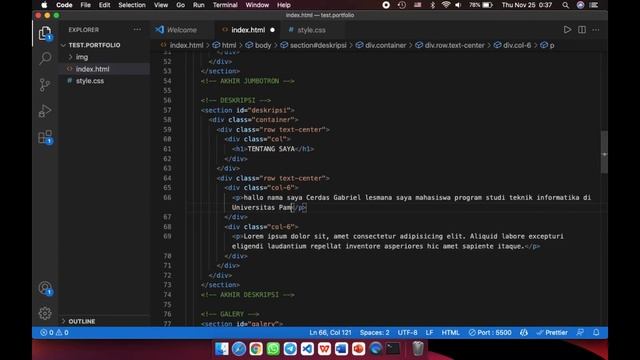Open Spotlight search in menu bar
Viewport: 640px width, 360px height.
(x=565, y=5)
